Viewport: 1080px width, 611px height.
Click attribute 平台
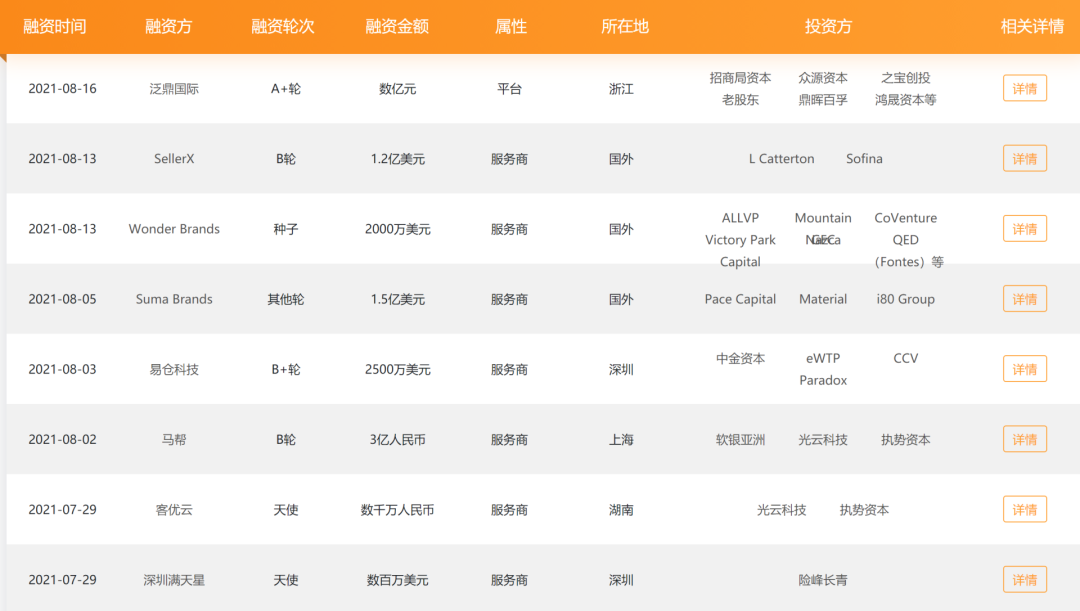[x=510, y=89]
